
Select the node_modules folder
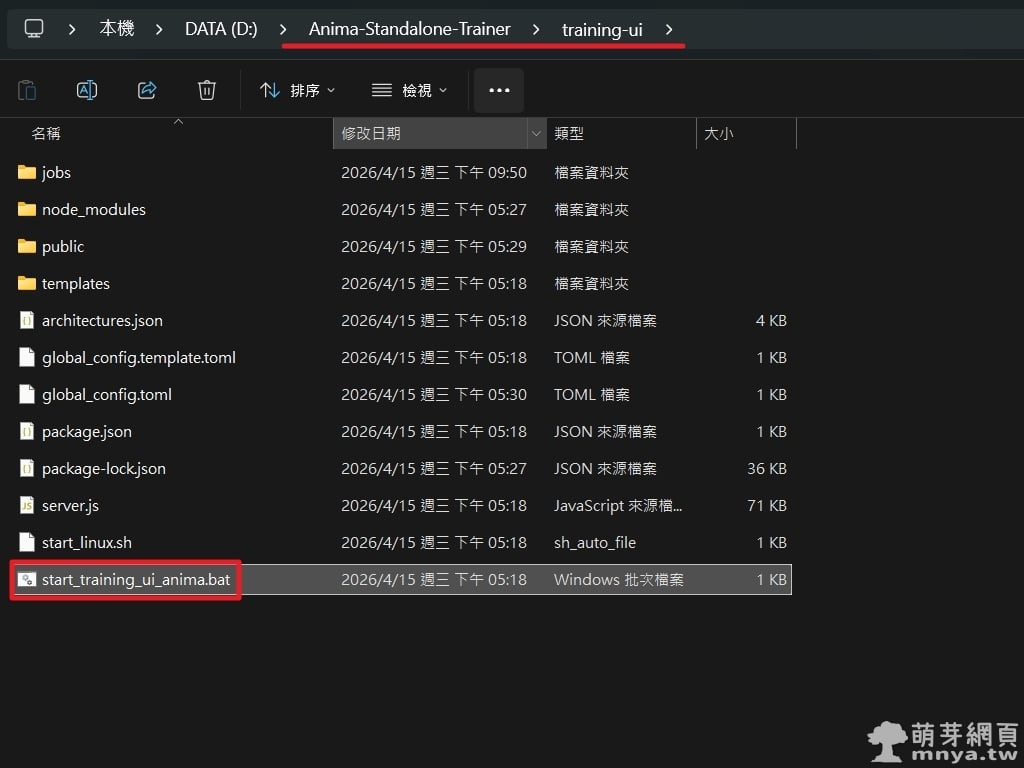click(x=93, y=210)
